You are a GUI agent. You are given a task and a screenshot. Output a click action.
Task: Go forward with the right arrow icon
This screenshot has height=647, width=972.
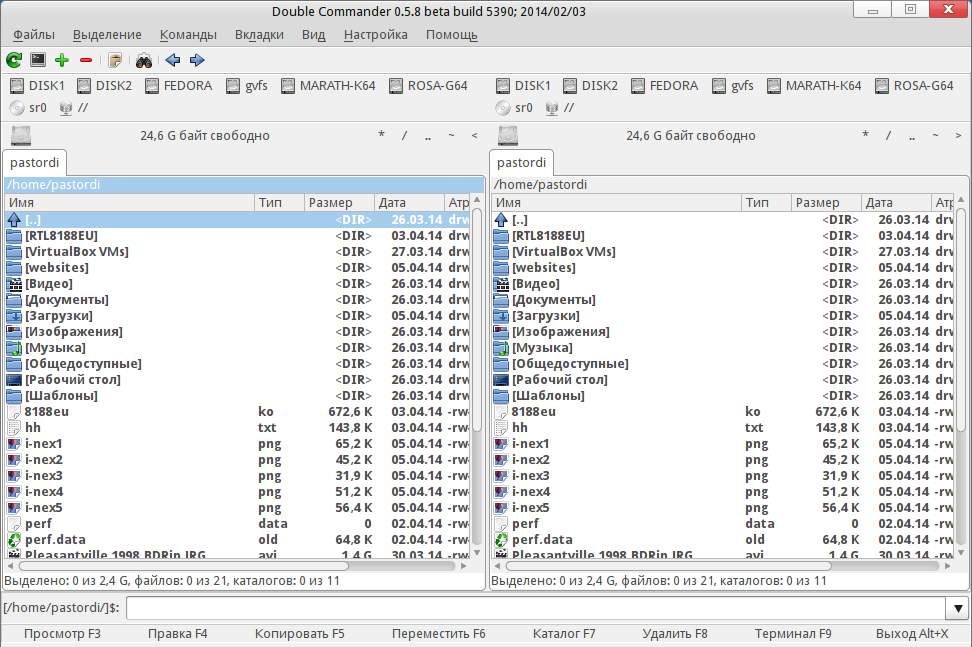[197, 60]
